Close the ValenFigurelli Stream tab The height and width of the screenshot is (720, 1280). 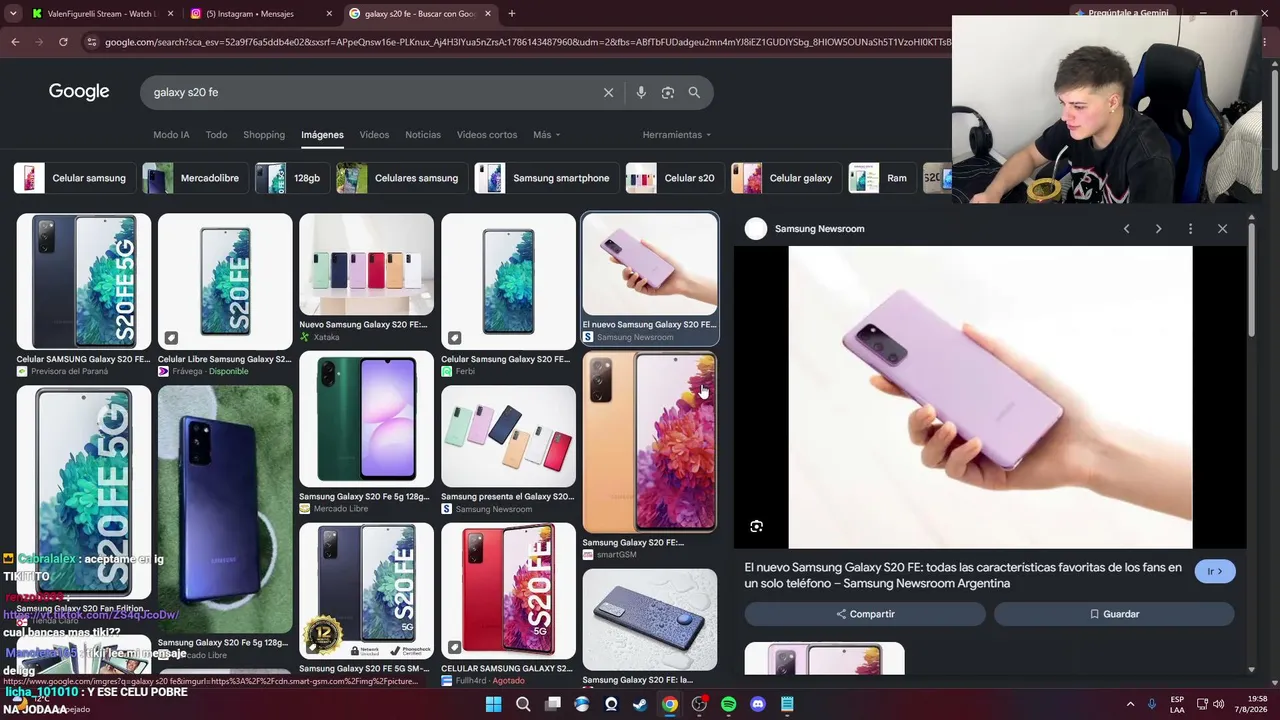pyautogui.click(x=170, y=14)
